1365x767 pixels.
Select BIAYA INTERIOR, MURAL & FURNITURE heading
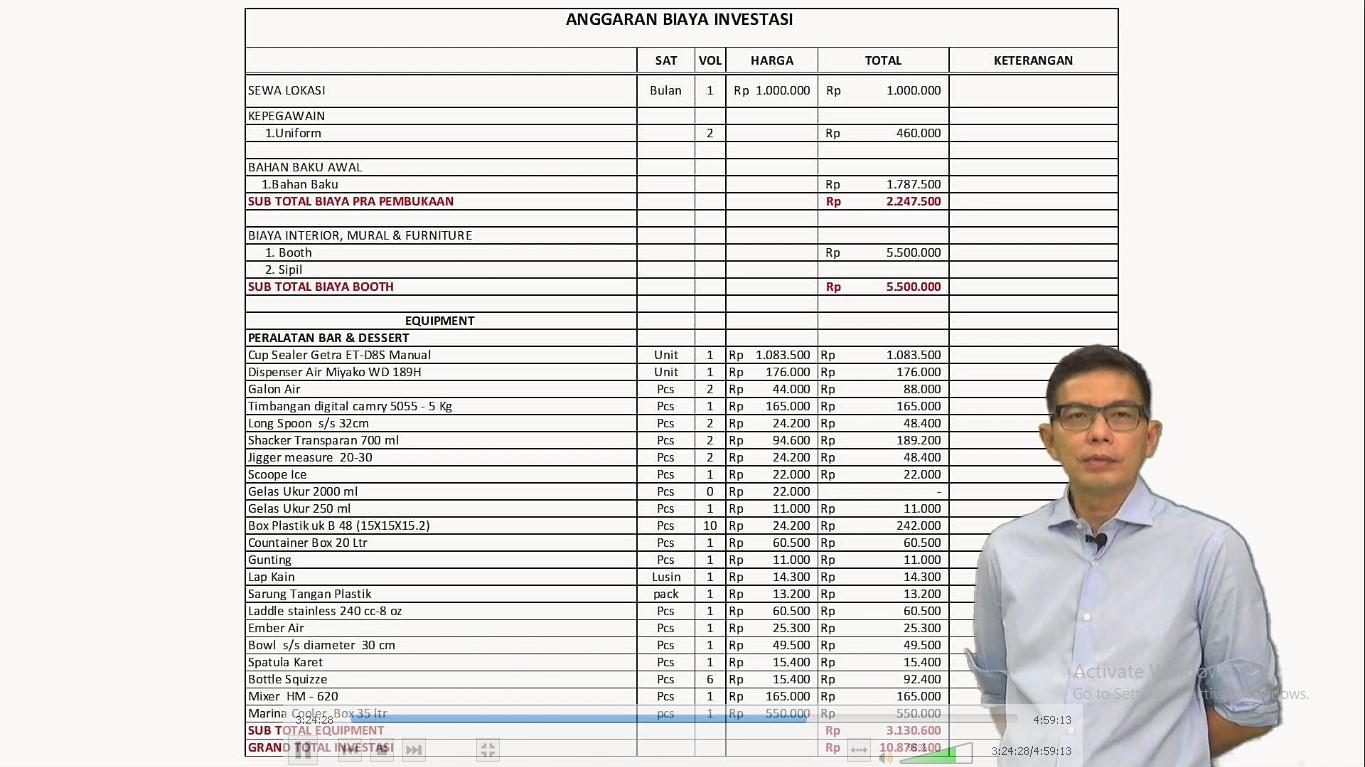[360, 235]
